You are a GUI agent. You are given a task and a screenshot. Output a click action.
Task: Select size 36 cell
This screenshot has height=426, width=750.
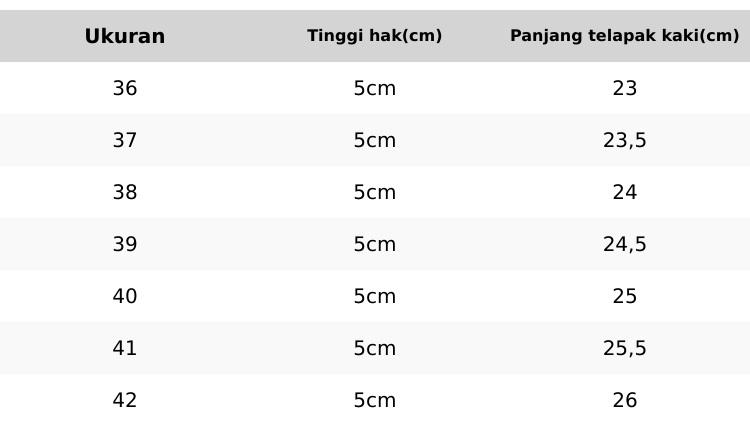click(125, 89)
